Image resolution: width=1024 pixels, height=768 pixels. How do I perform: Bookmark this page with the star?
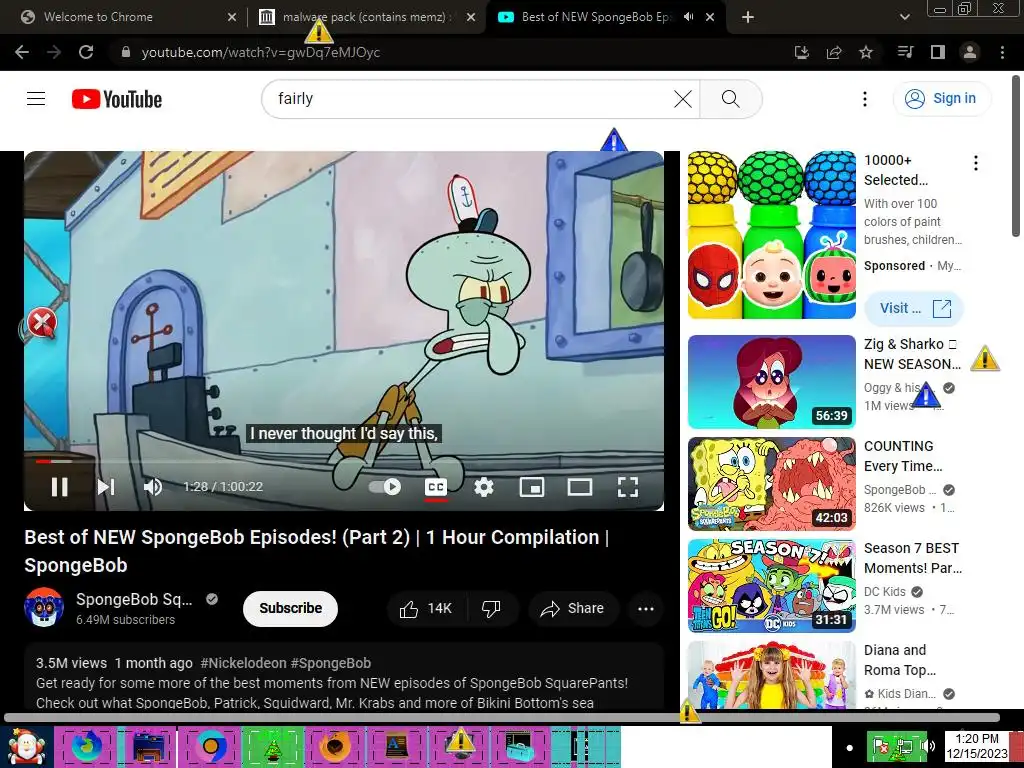pos(866,52)
